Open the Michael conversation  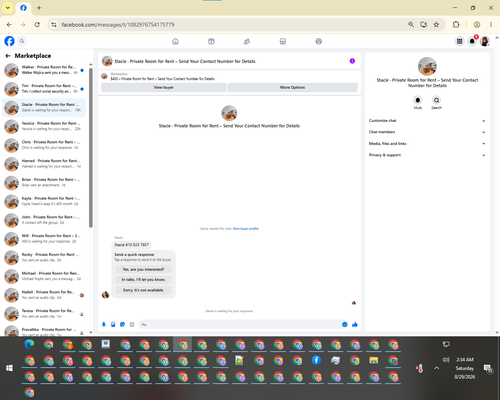pyautogui.click(x=44, y=276)
